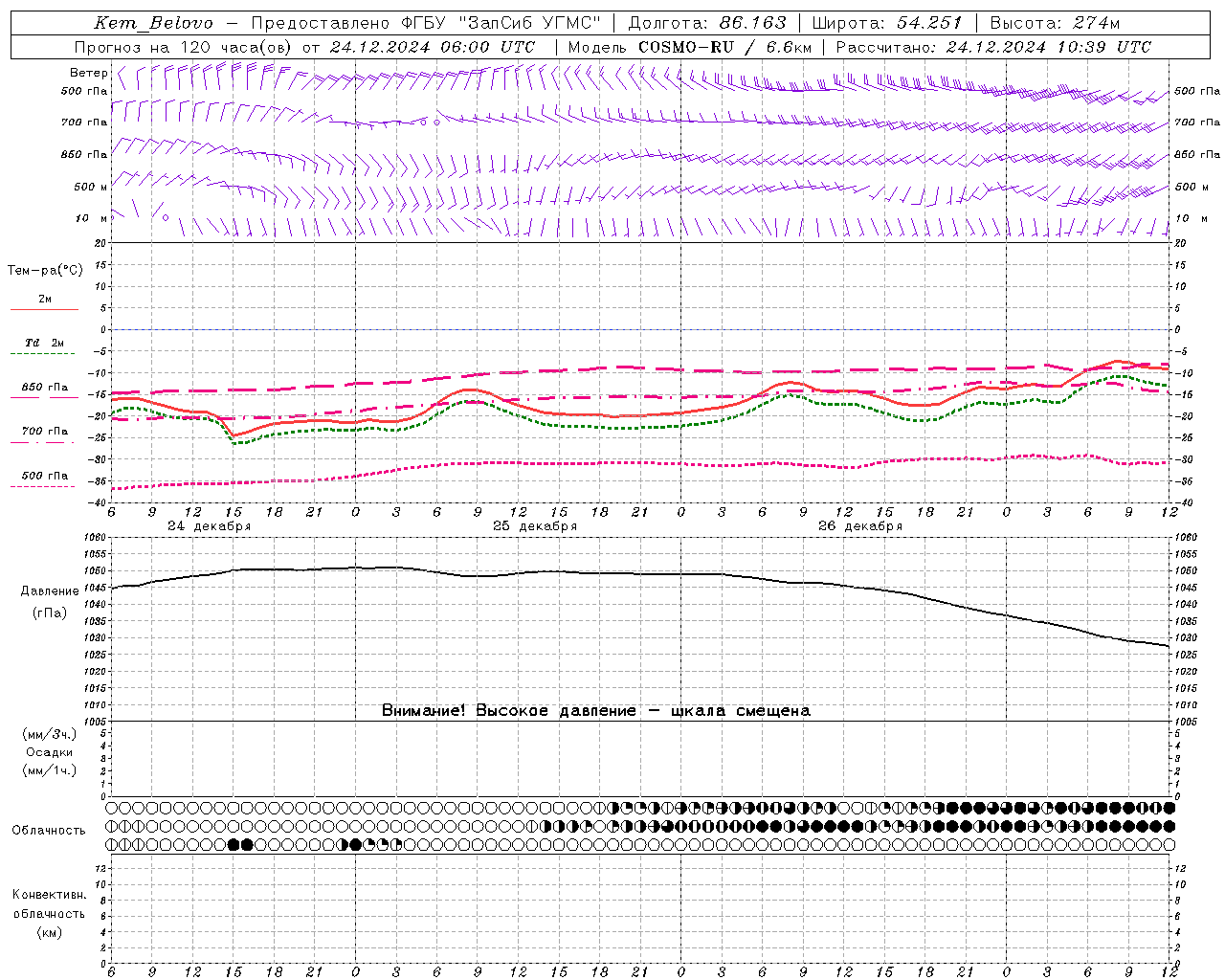Click the 25 декабря date label

tap(535, 526)
